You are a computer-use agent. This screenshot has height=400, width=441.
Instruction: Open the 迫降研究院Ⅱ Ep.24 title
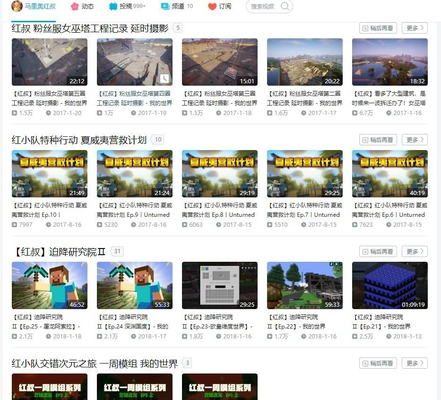tap(133, 322)
